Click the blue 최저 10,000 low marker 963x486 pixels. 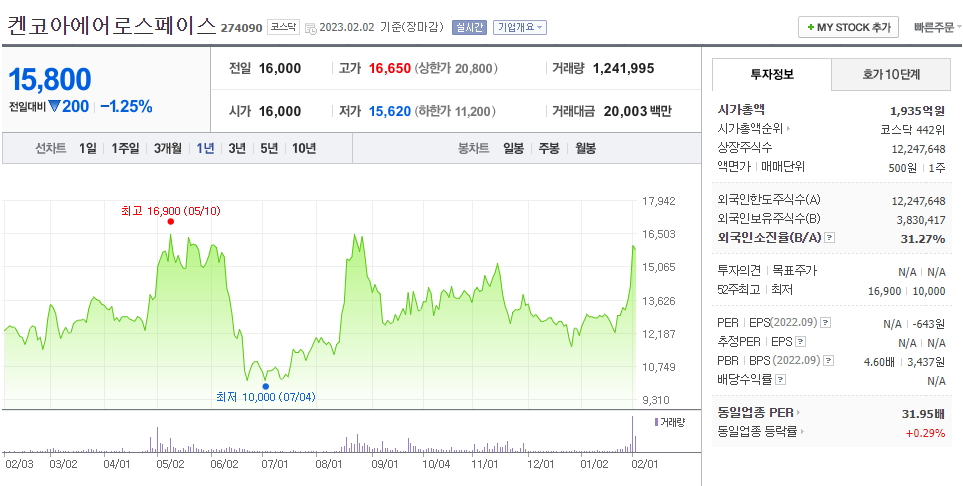pos(265,386)
